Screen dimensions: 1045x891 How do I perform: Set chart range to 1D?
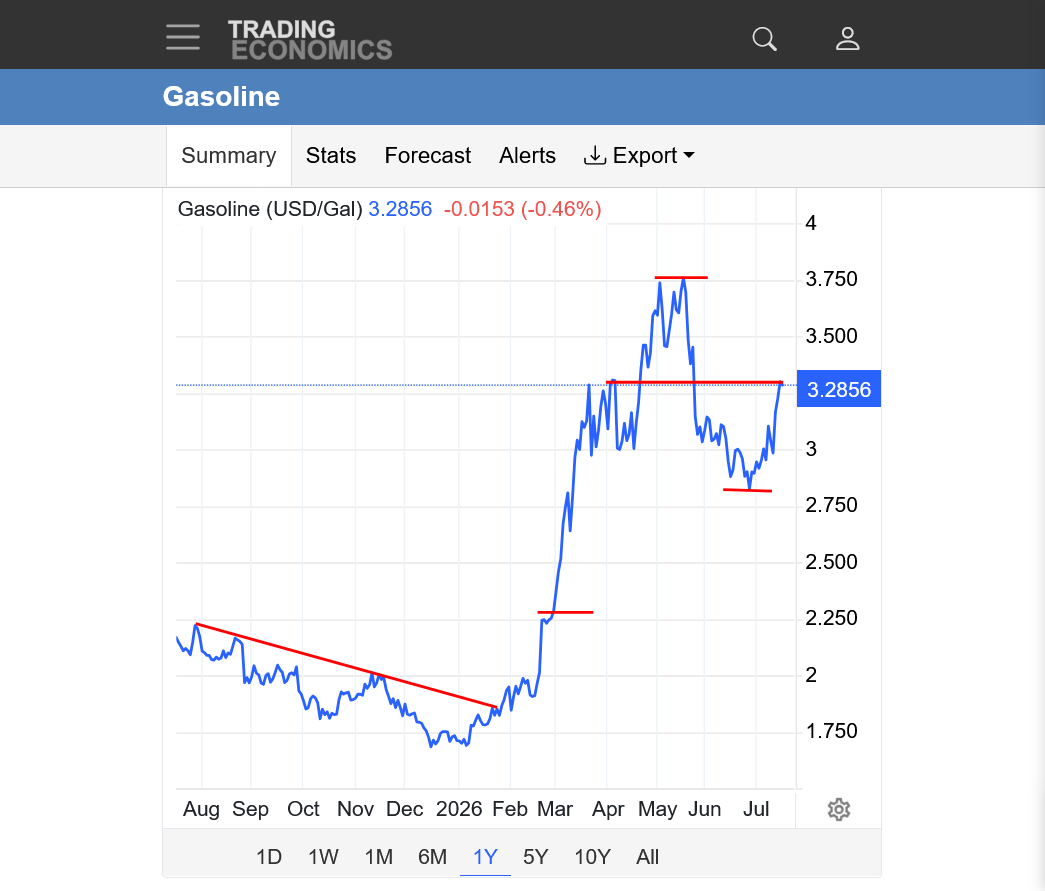[269, 856]
